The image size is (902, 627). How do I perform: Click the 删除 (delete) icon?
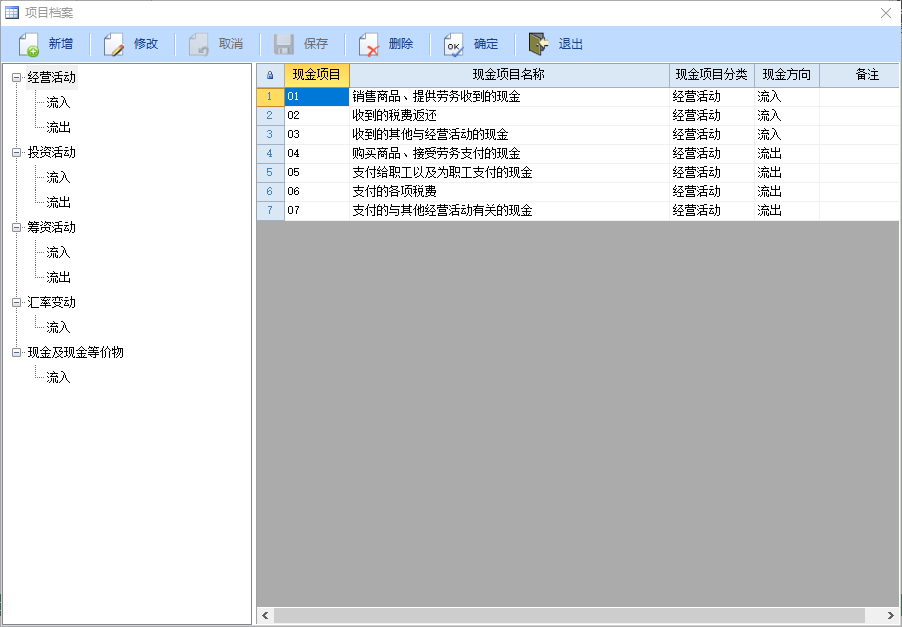(x=369, y=44)
